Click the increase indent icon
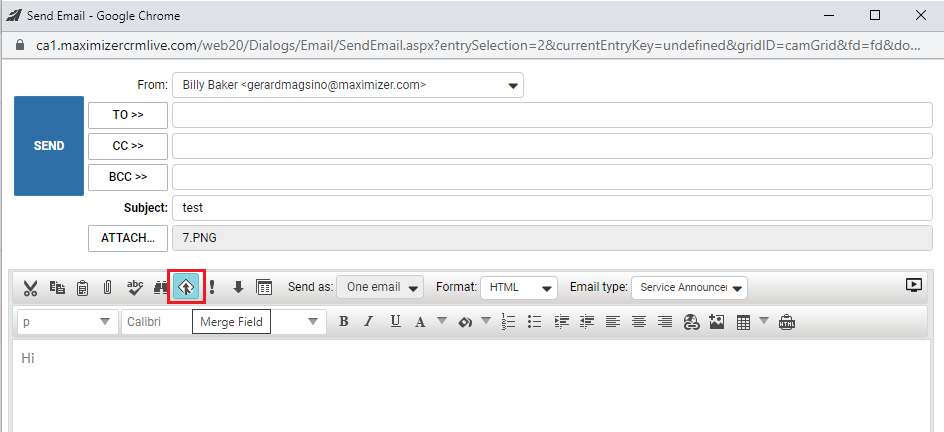This screenshot has width=944, height=432. pos(562,322)
